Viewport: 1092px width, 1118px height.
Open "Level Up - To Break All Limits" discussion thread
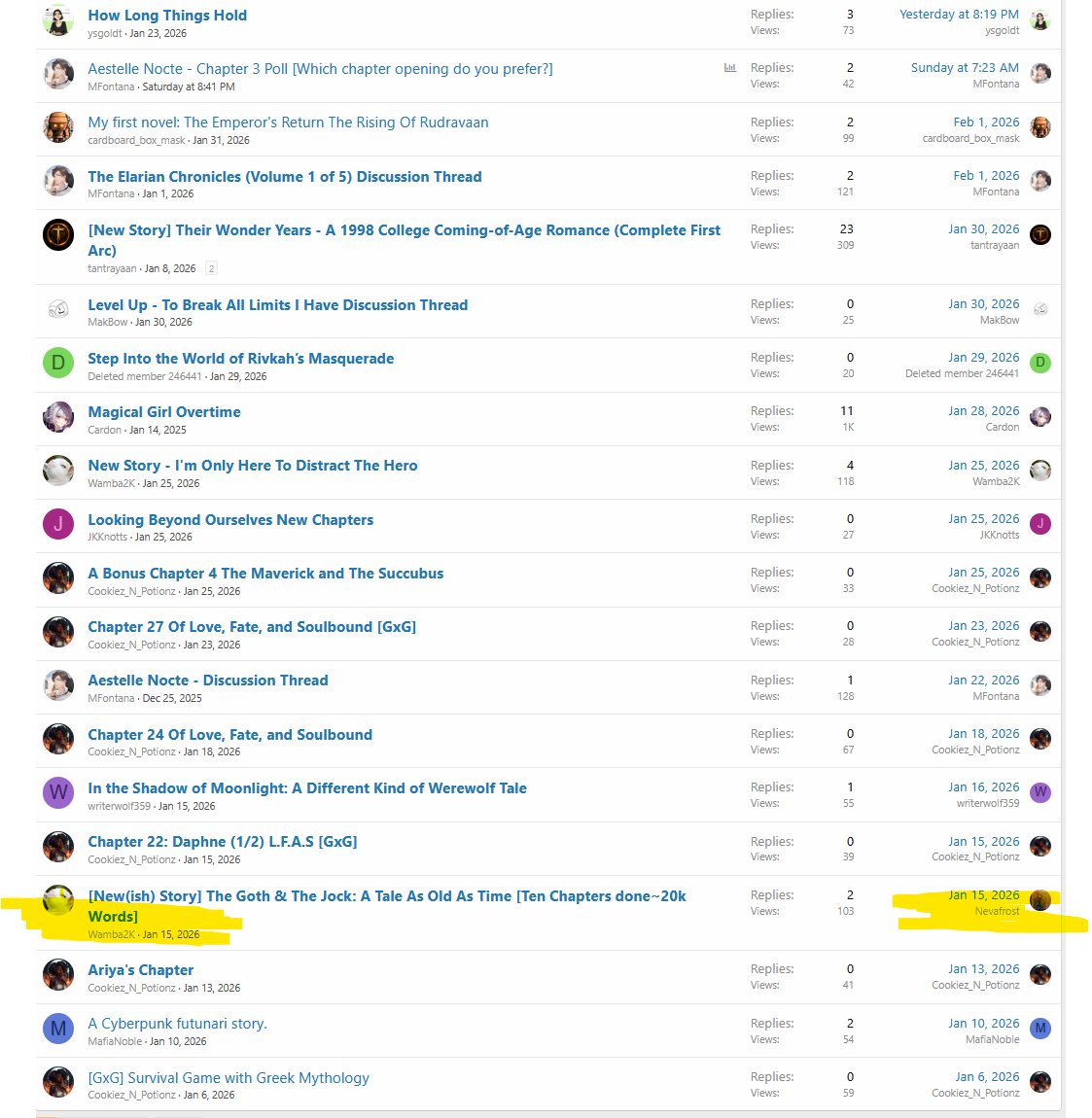click(277, 305)
